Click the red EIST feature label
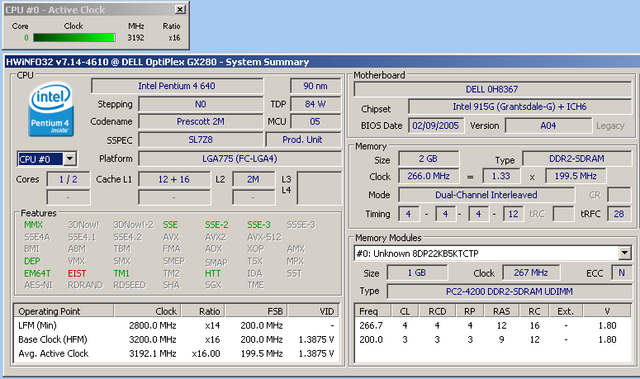640x379 pixels. (x=77, y=273)
